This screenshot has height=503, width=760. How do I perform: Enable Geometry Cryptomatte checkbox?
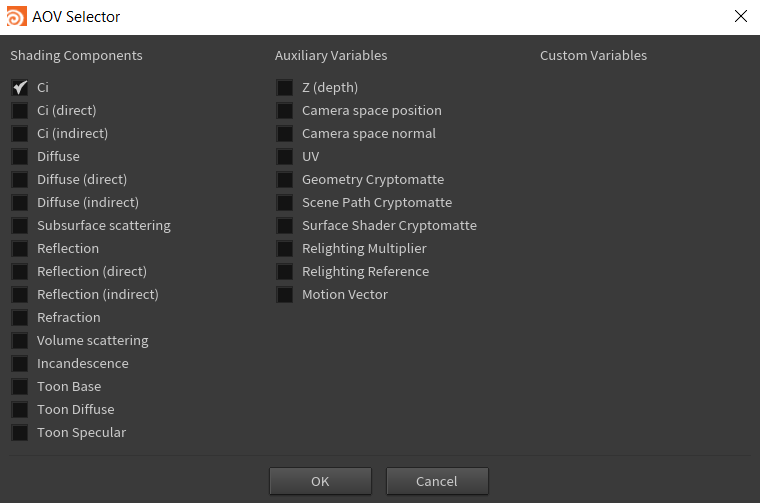tap(285, 180)
